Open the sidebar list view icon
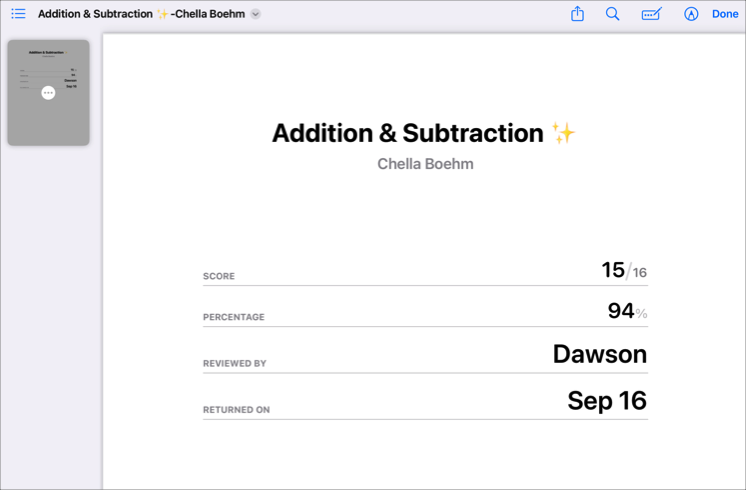Screen dimensions: 746x490 [x=18, y=14]
